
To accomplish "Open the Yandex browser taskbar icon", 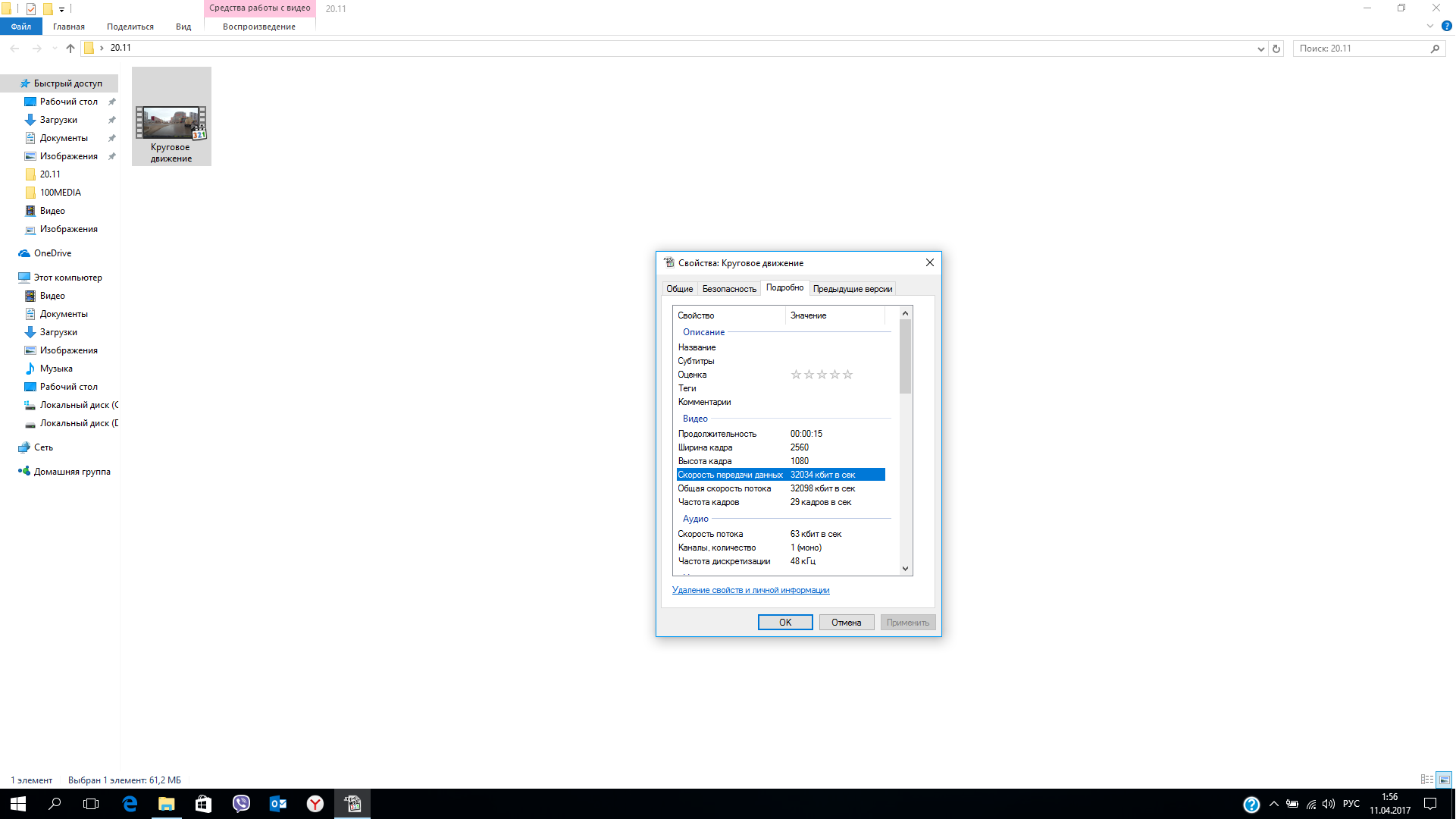I will pyautogui.click(x=315, y=804).
